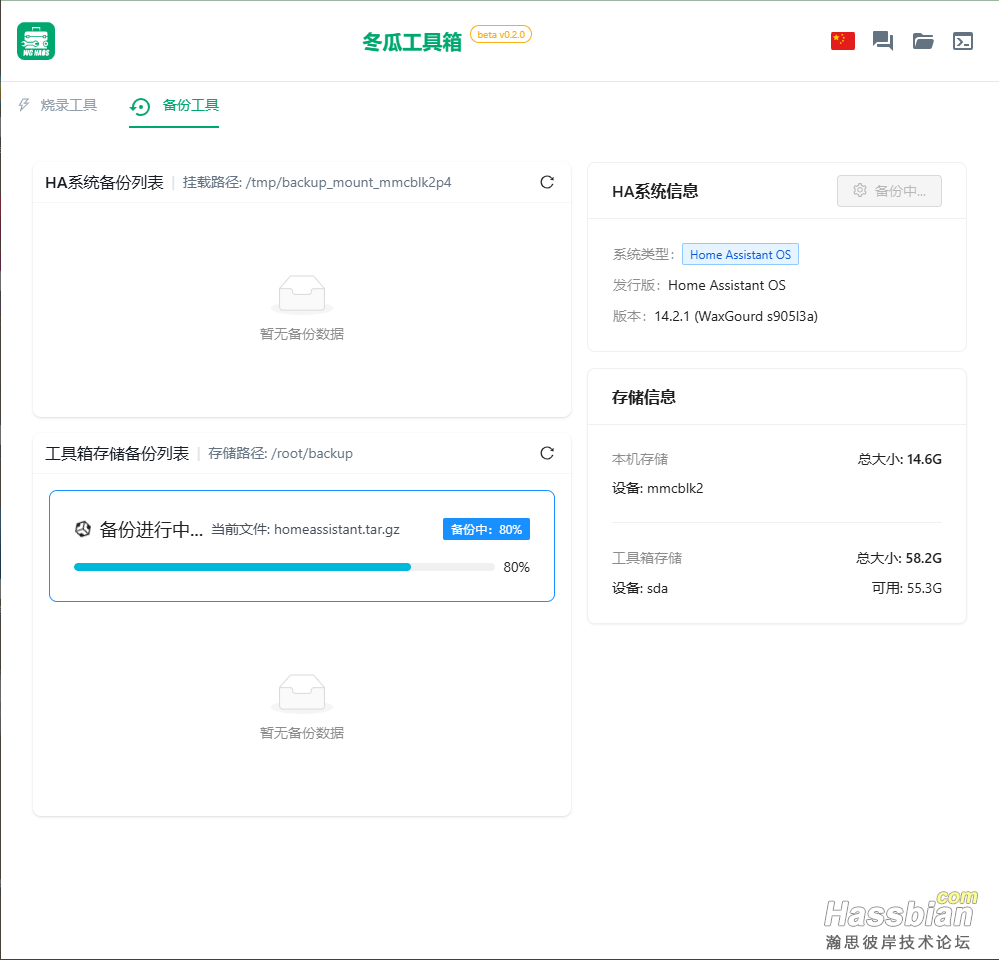
Task: Click the empty inbox icon in 工具箱存储备份列表
Action: click(x=302, y=693)
